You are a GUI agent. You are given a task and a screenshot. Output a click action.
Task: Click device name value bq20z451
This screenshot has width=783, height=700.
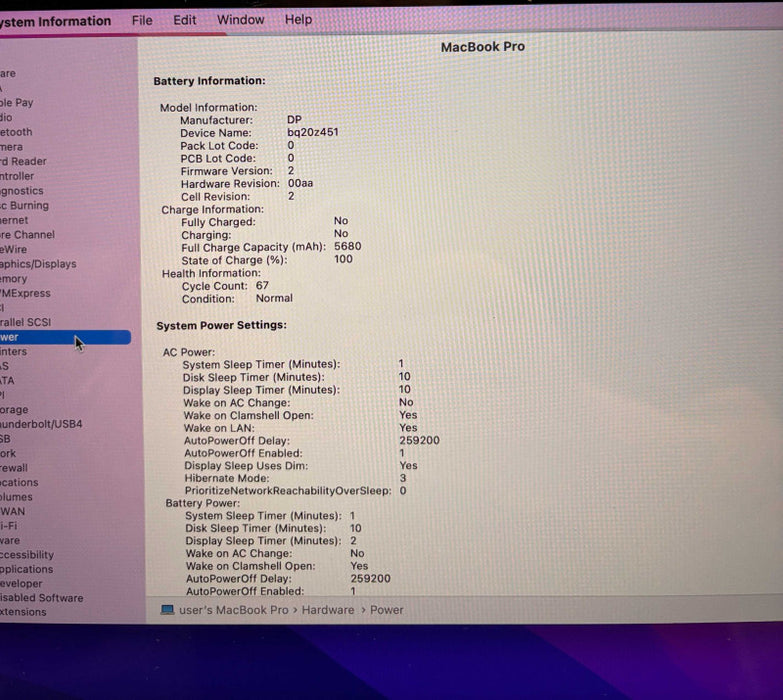click(313, 132)
